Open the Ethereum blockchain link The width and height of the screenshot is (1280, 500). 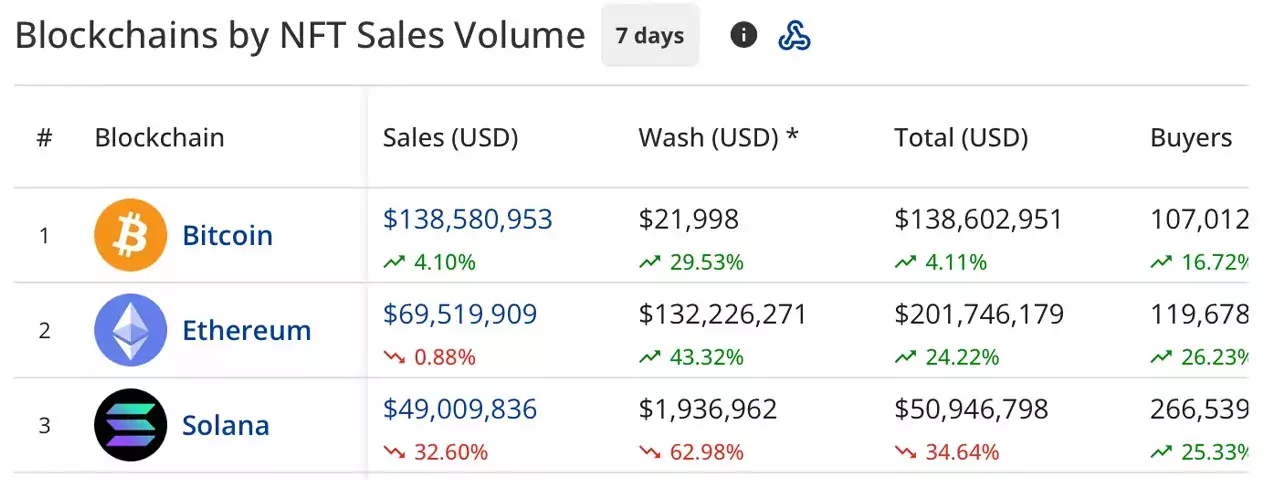[246, 330]
